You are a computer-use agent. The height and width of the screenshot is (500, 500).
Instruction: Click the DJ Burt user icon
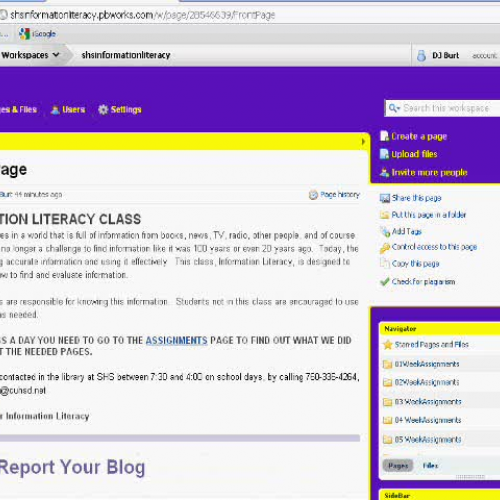[421, 56]
